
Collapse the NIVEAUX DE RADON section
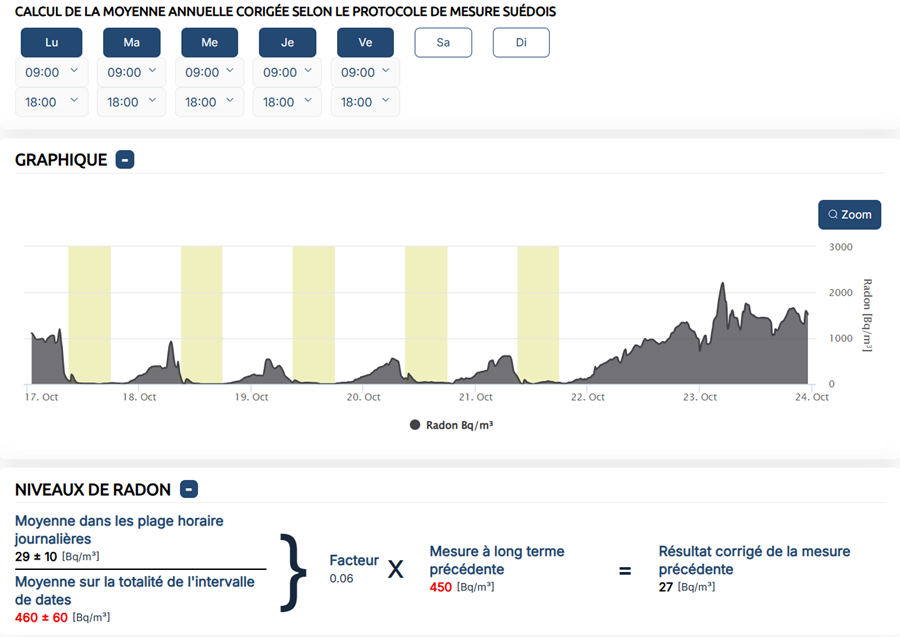(x=189, y=489)
